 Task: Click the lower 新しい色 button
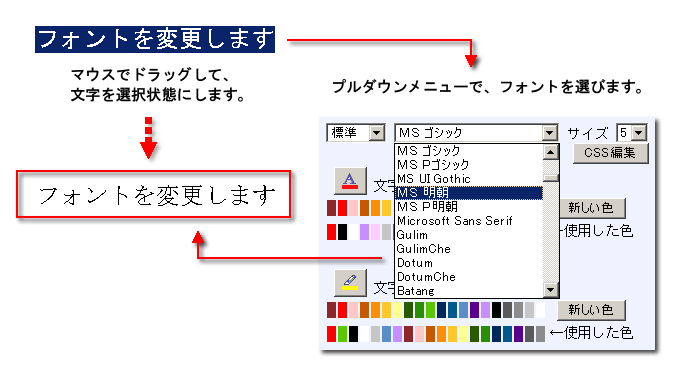click(x=591, y=310)
